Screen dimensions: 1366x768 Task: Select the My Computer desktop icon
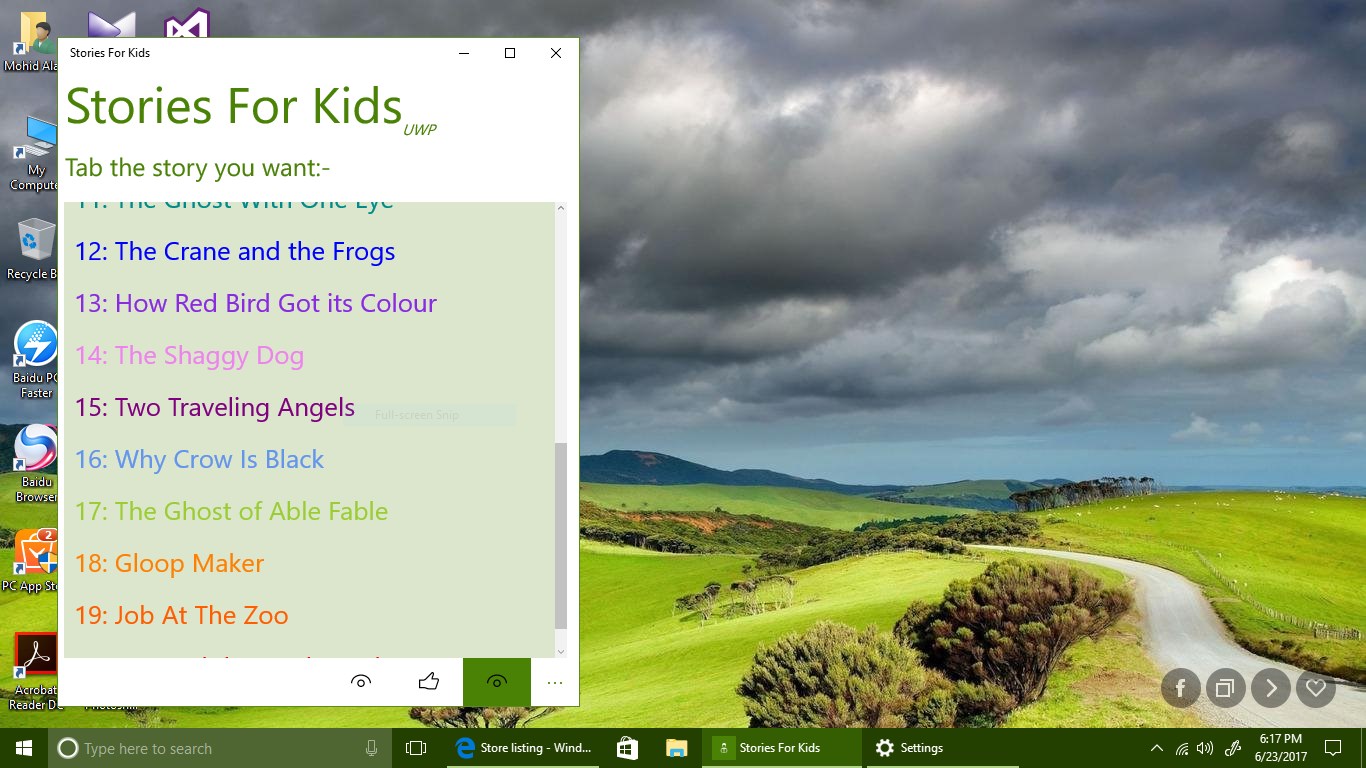[x=34, y=153]
